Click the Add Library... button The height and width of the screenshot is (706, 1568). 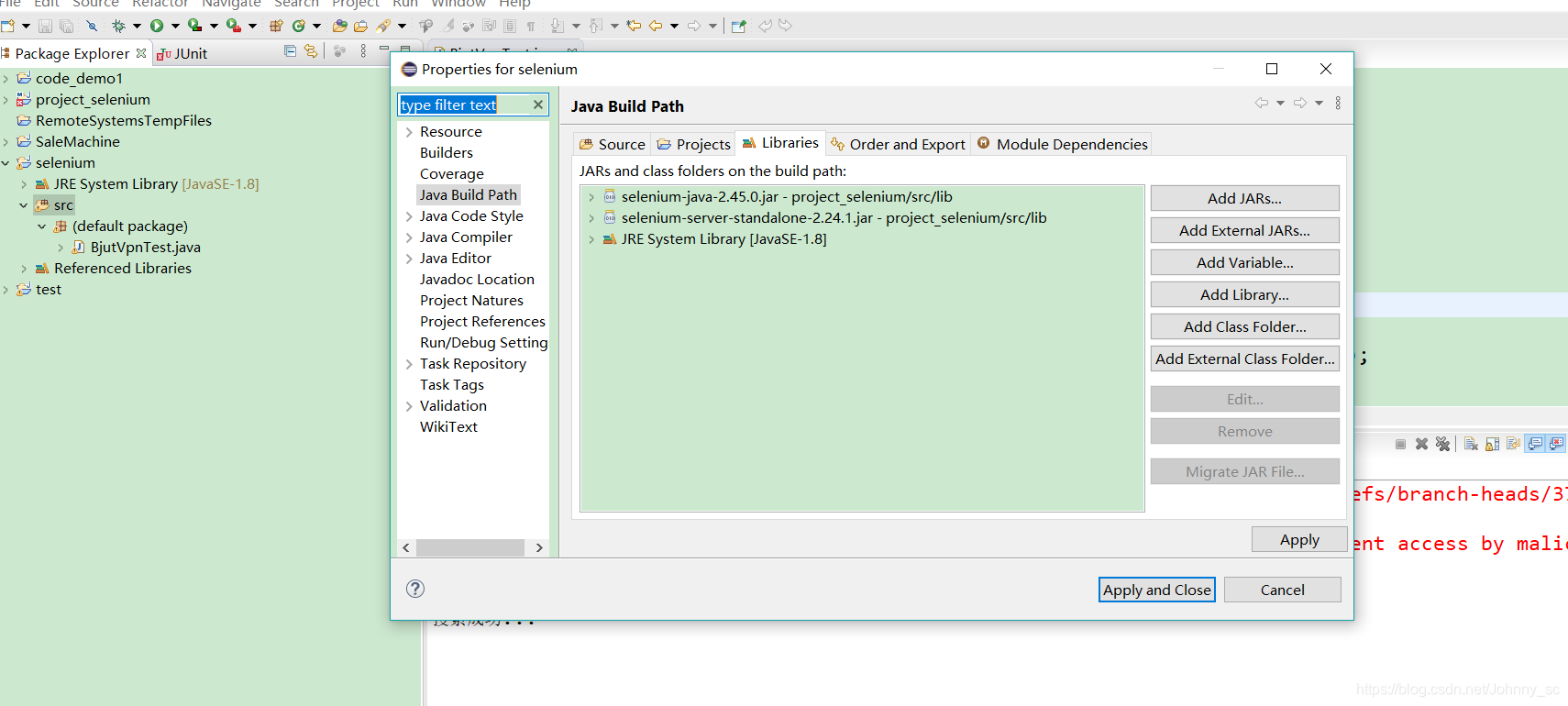tap(1244, 294)
